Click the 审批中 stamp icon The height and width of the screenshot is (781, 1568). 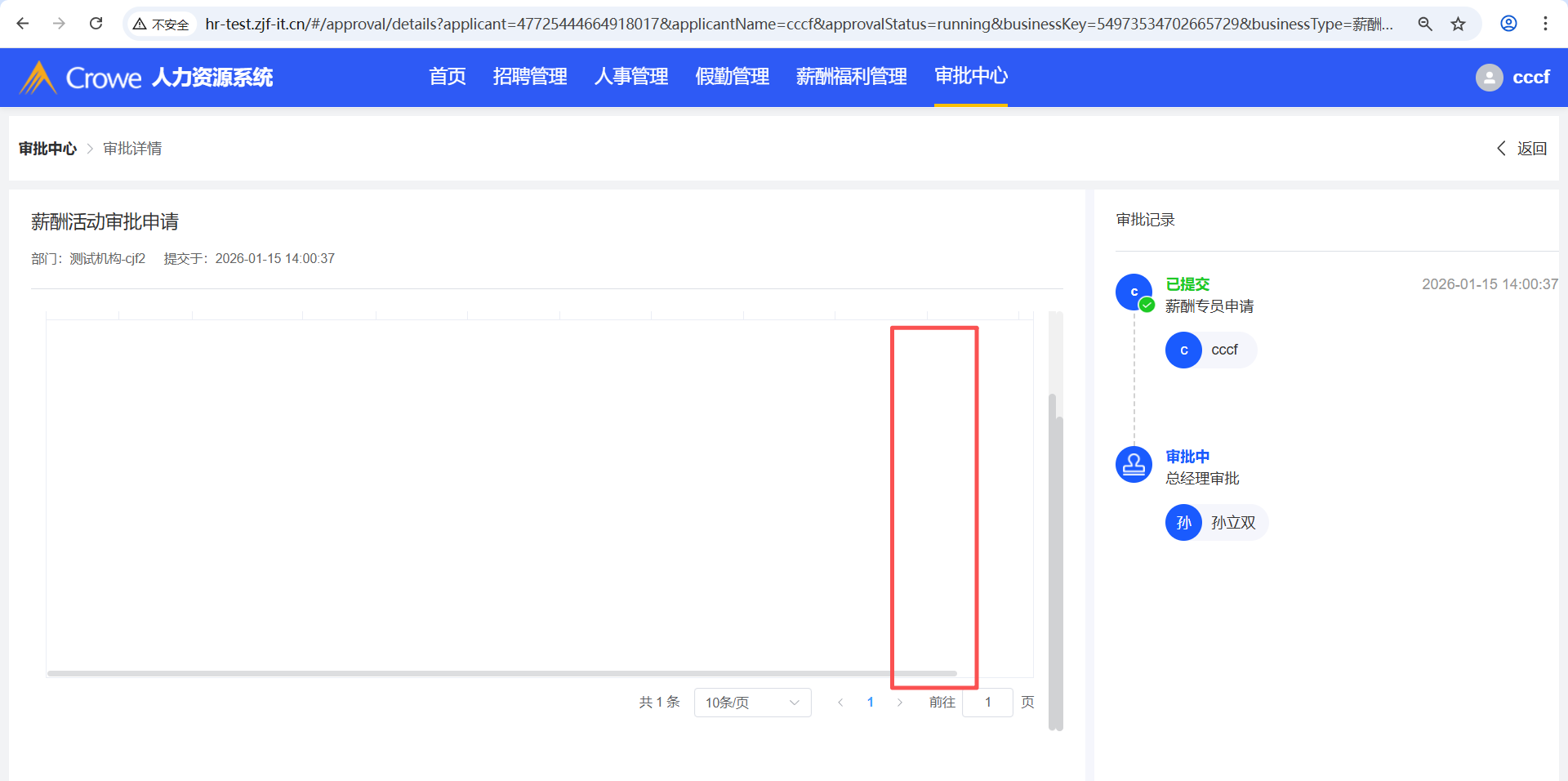pyautogui.click(x=1134, y=465)
